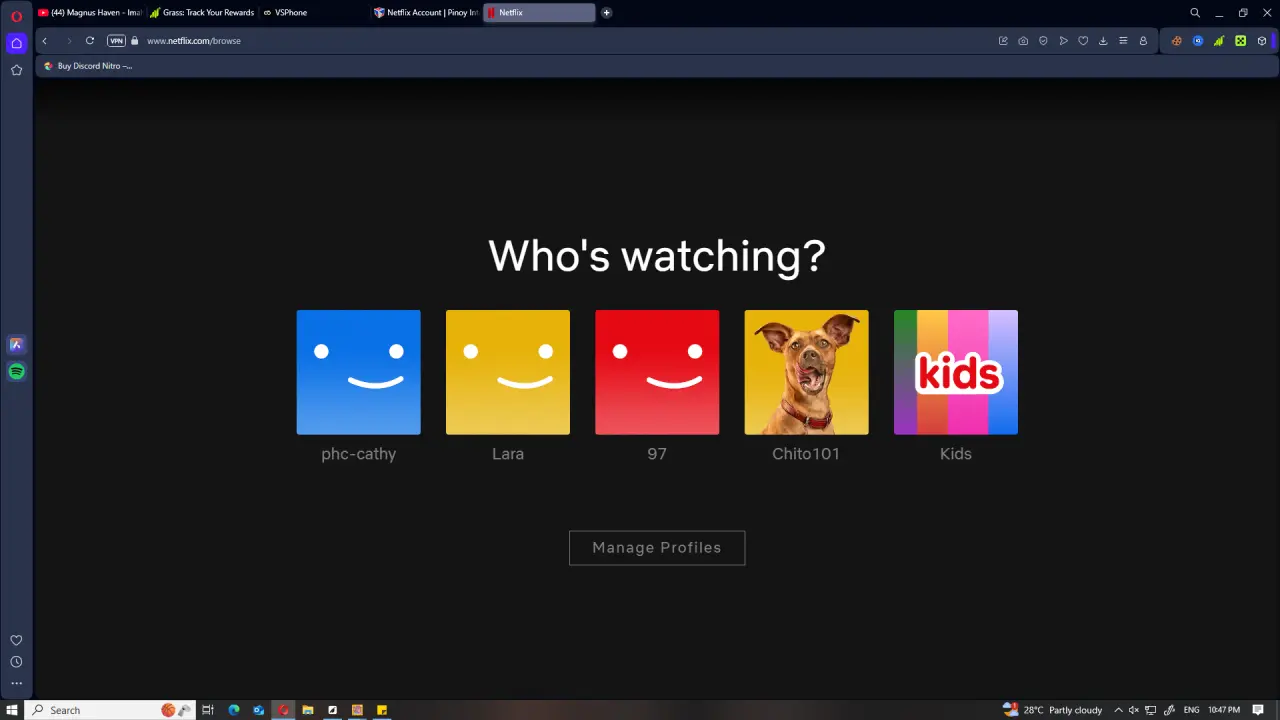Open the sidebar three-dots setup menu

(x=16, y=684)
